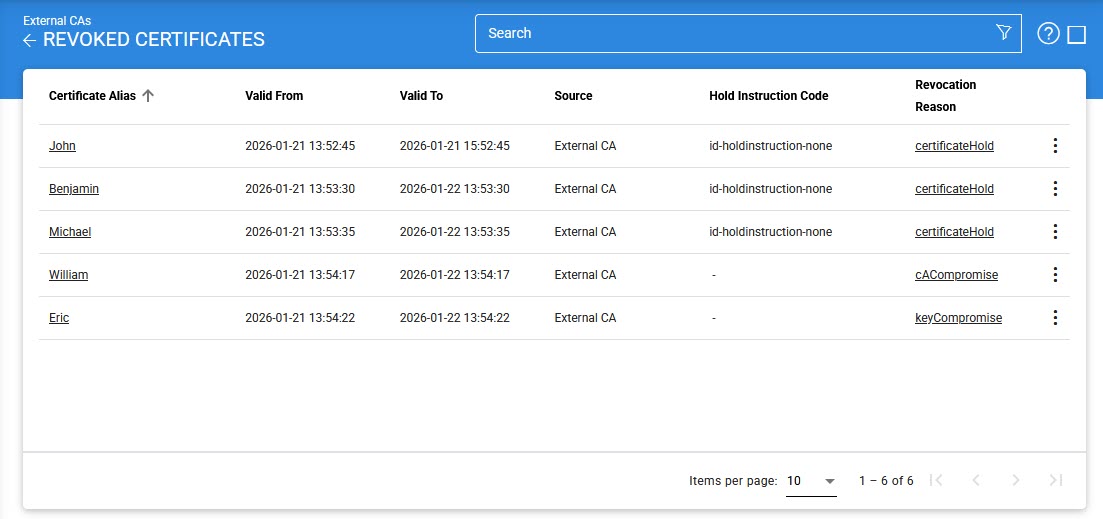Viewport: 1103px width, 519px height.
Task: Open the search filter funnel icon
Action: coord(1004,33)
